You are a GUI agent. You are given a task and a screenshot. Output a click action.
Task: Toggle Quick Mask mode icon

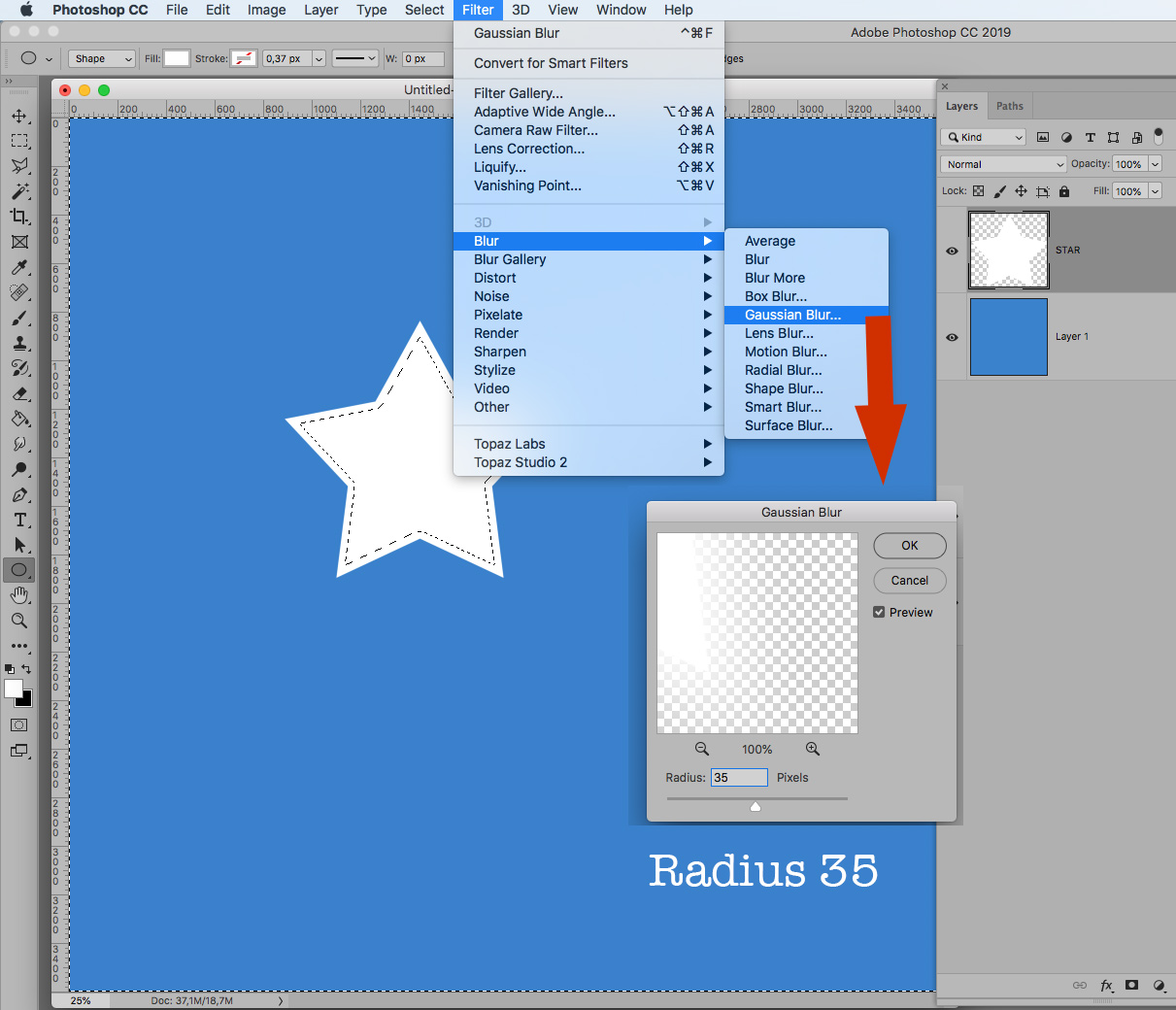click(x=19, y=725)
